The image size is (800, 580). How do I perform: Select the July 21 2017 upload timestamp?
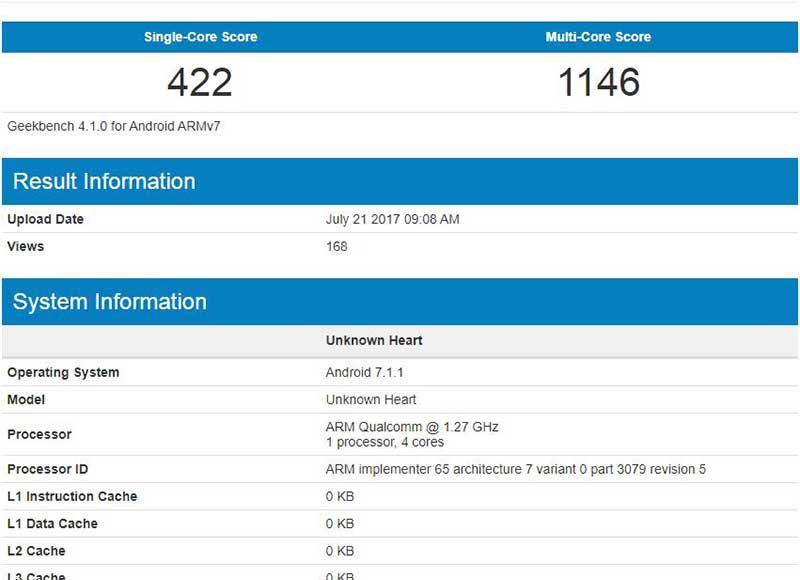(x=392, y=219)
